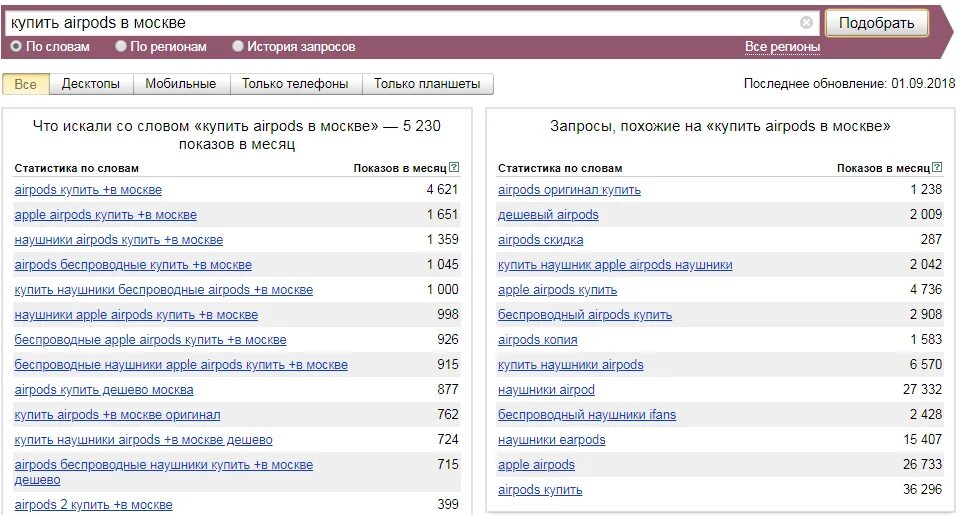The image size is (960, 515).
Task: Select the 'История запросов' radio option
Action: 238,47
